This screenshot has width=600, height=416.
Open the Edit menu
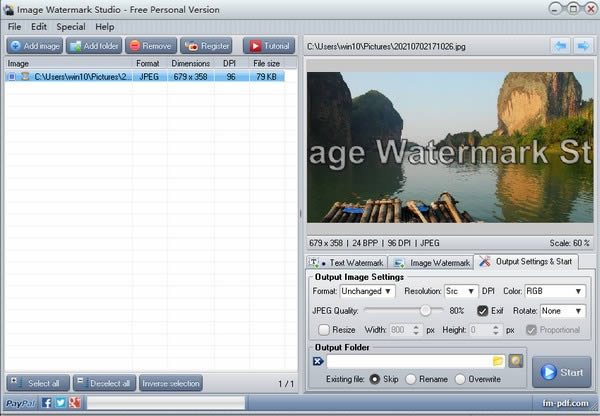[x=39, y=27]
